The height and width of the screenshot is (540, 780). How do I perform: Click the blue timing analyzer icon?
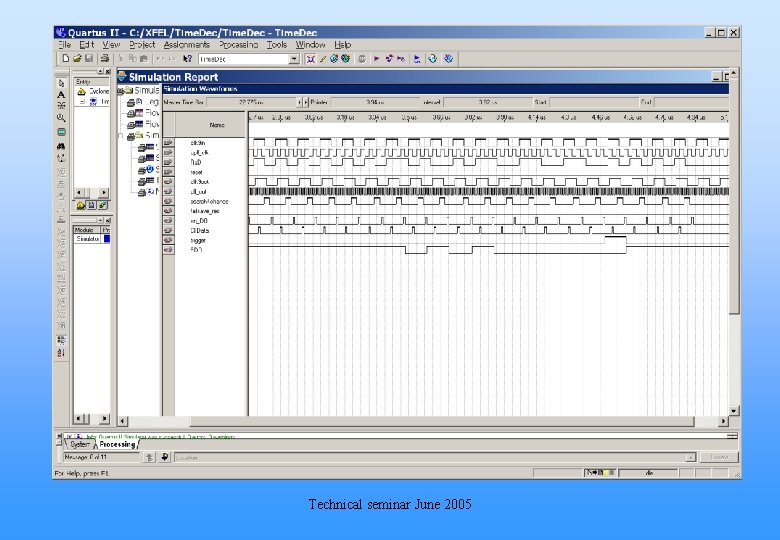(x=417, y=59)
